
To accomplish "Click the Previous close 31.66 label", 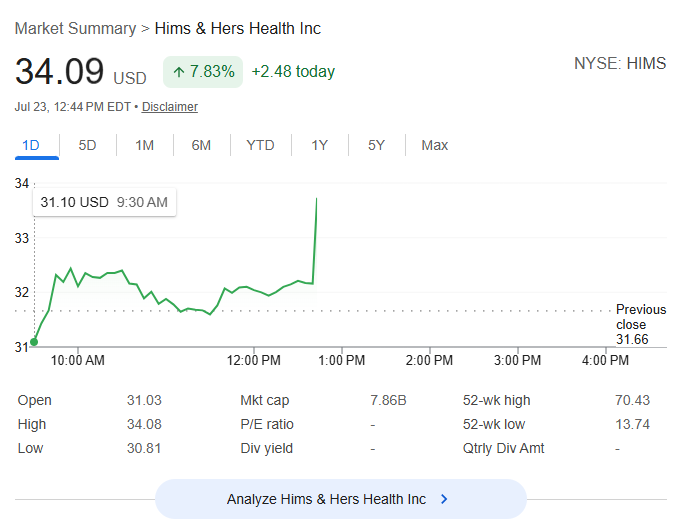I will (x=641, y=324).
